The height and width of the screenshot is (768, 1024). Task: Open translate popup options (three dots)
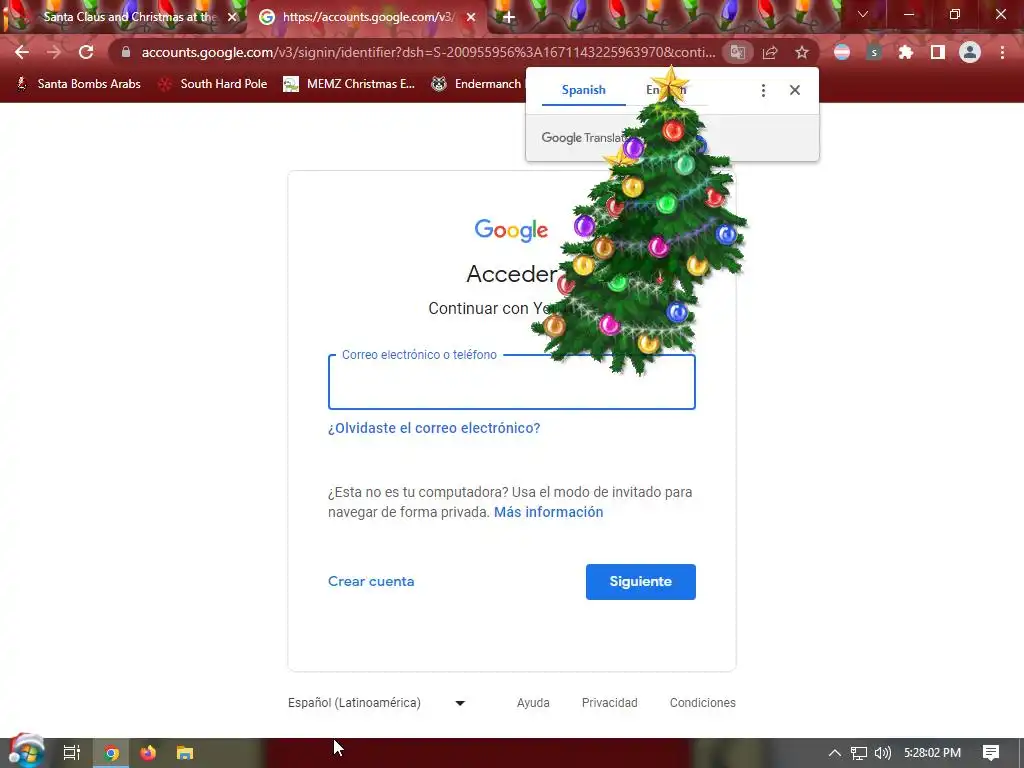[763, 90]
